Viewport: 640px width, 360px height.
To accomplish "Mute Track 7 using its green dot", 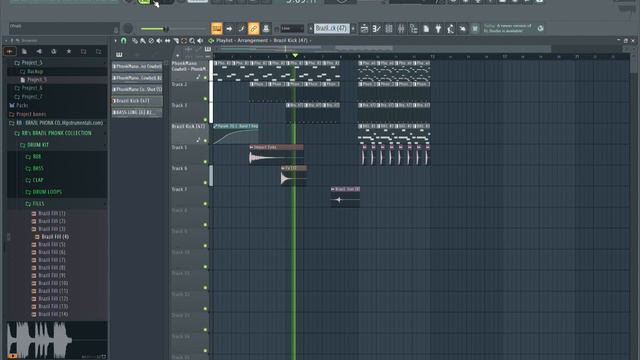I will (x=205, y=204).
